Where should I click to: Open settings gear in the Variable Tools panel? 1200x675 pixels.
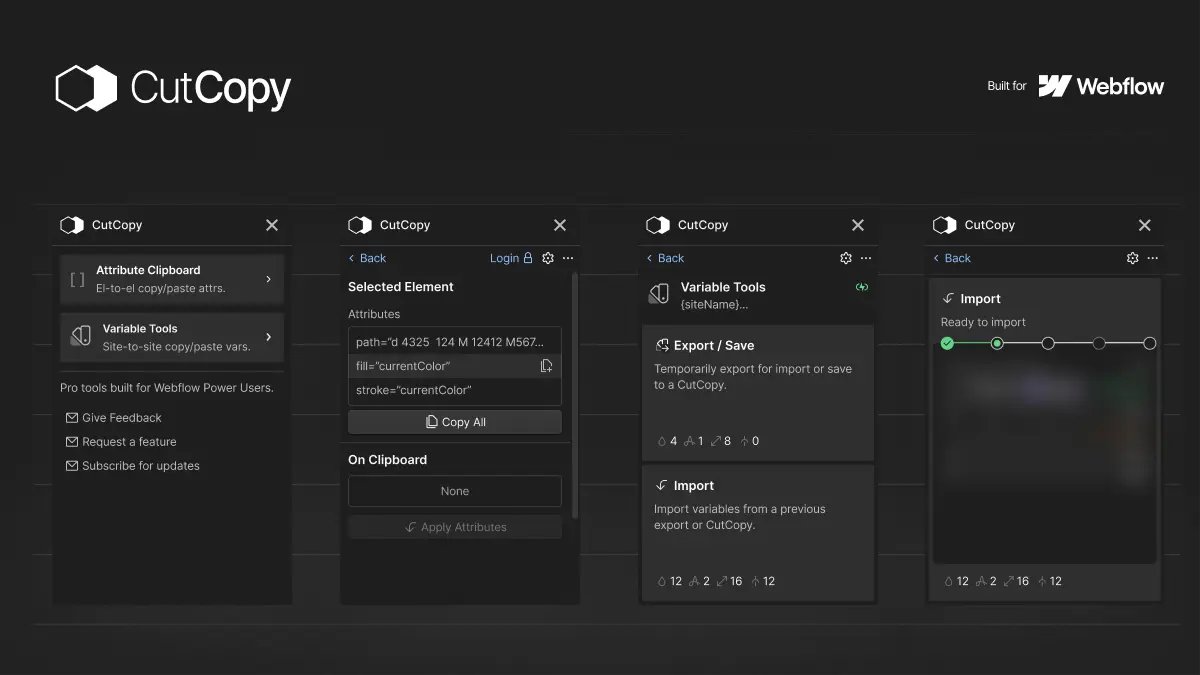(x=846, y=258)
